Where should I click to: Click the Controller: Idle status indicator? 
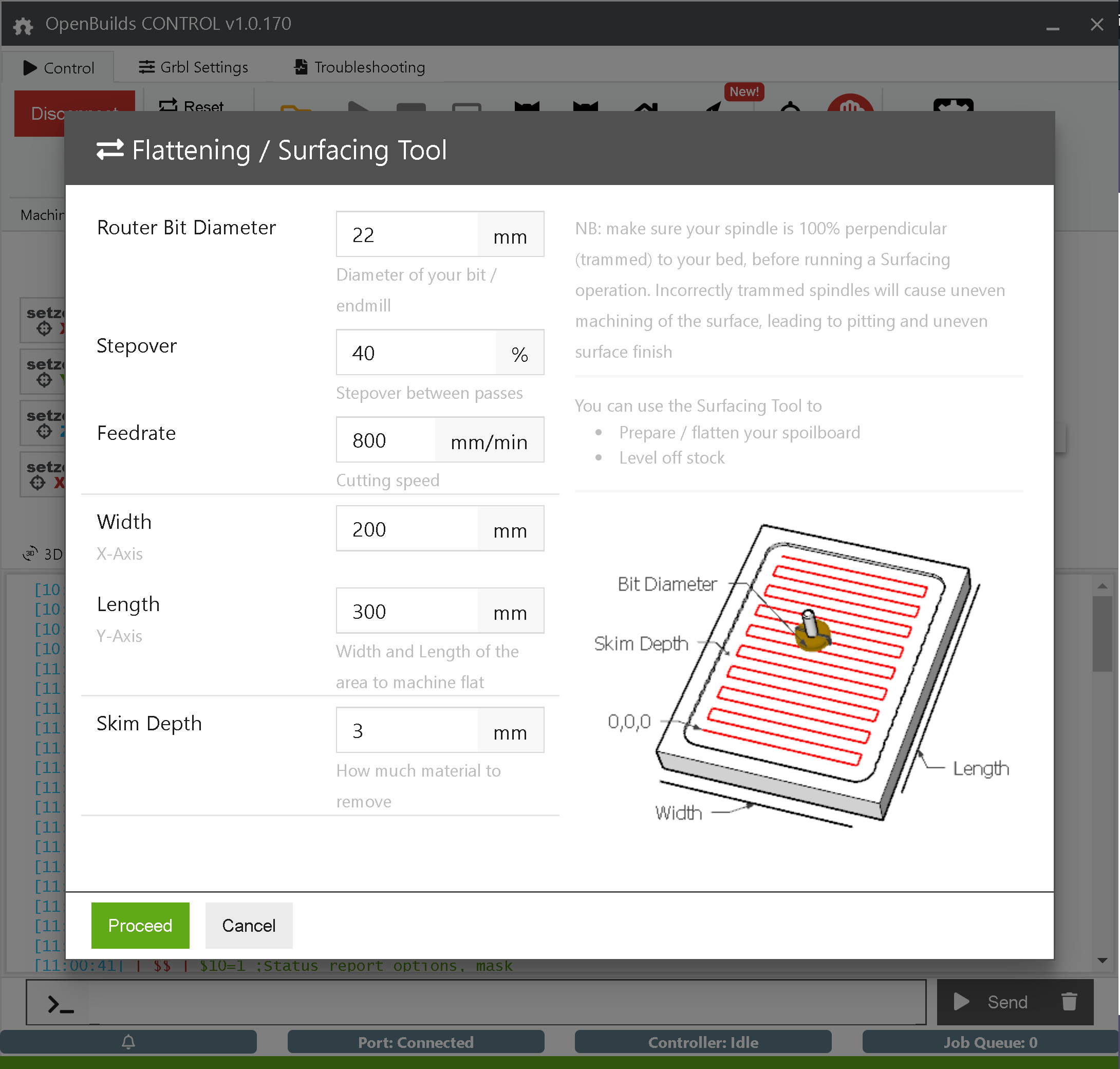[x=703, y=1042]
